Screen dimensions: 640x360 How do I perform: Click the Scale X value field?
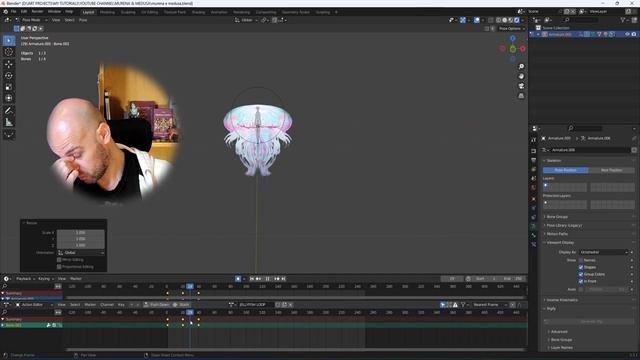(81, 233)
